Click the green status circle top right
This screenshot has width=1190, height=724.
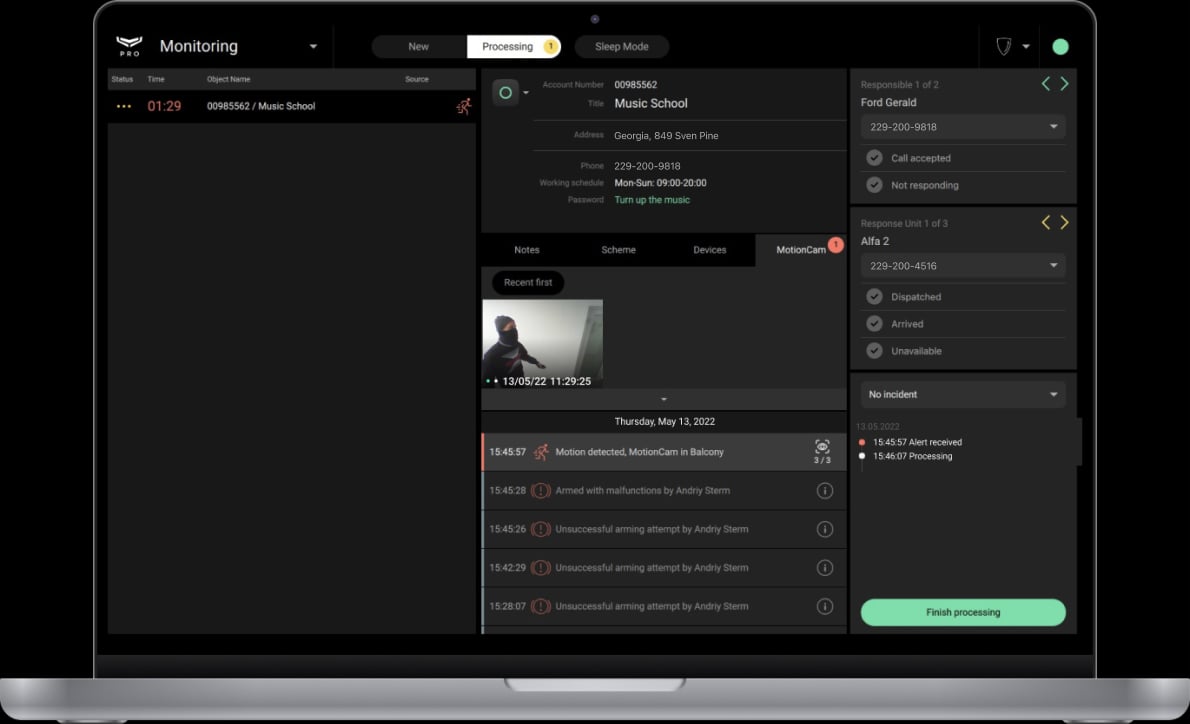(x=1060, y=47)
